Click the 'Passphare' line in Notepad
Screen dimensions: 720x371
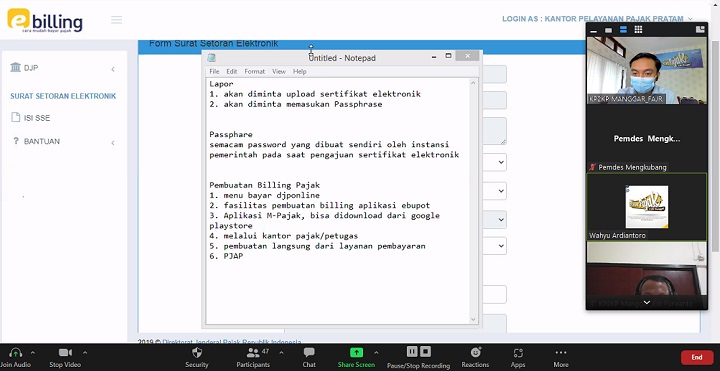point(231,135)
